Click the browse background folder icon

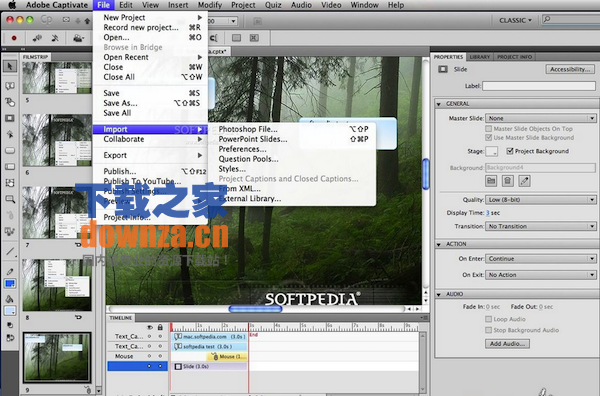491,181
